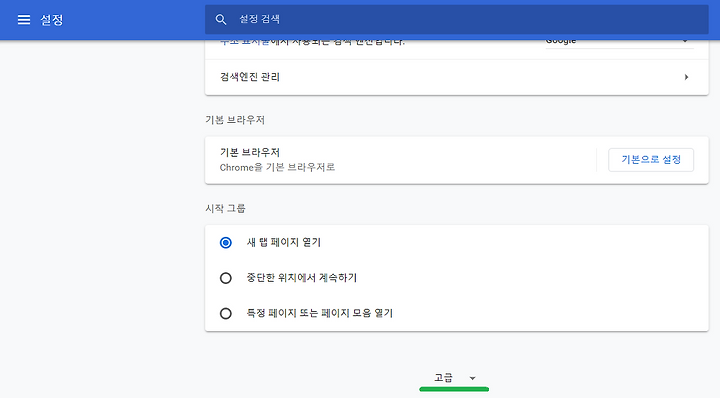The width and height of the screenshot is (720, 398).
Task: Click the chevron beside 검색엔진 관리
Action: click(686, 77)
